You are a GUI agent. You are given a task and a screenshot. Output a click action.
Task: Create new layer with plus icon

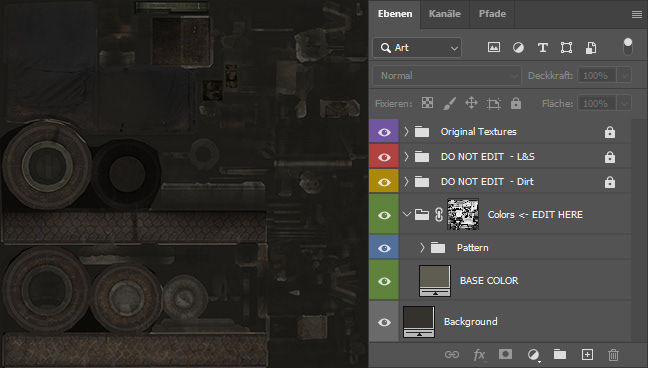coord(587,354)
